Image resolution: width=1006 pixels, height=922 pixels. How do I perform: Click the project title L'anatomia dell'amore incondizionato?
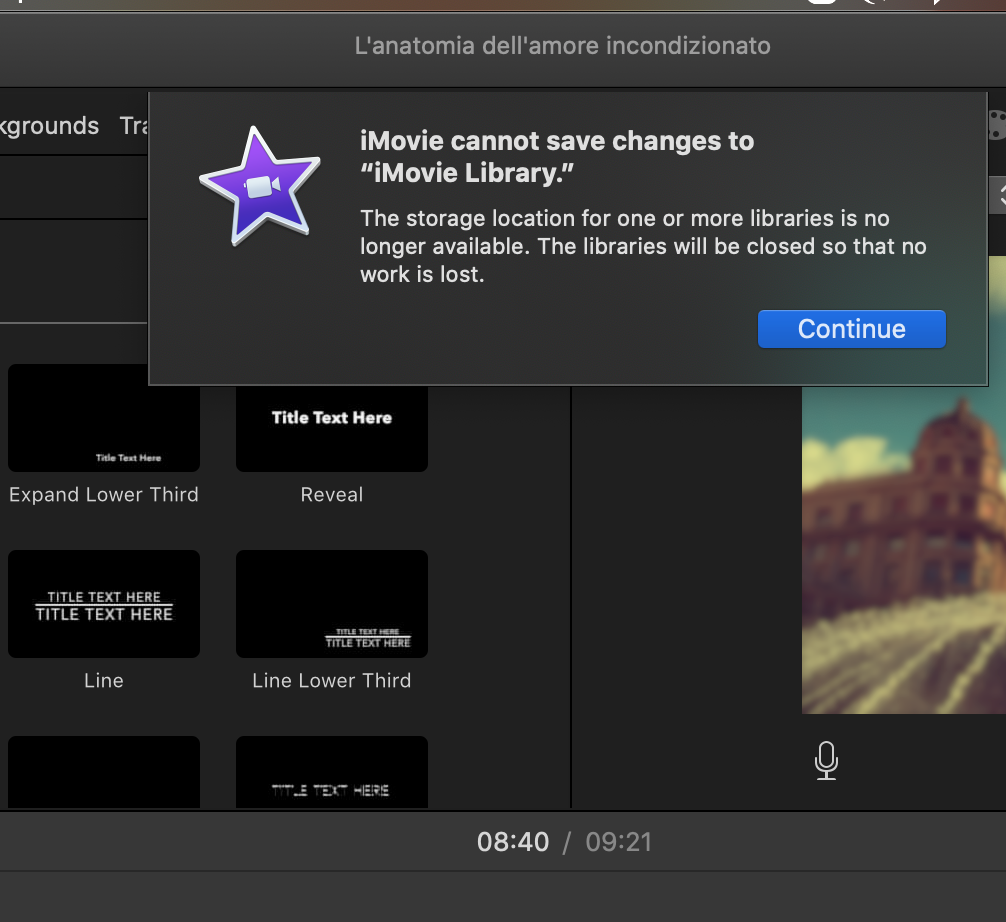tap(563, 46)
